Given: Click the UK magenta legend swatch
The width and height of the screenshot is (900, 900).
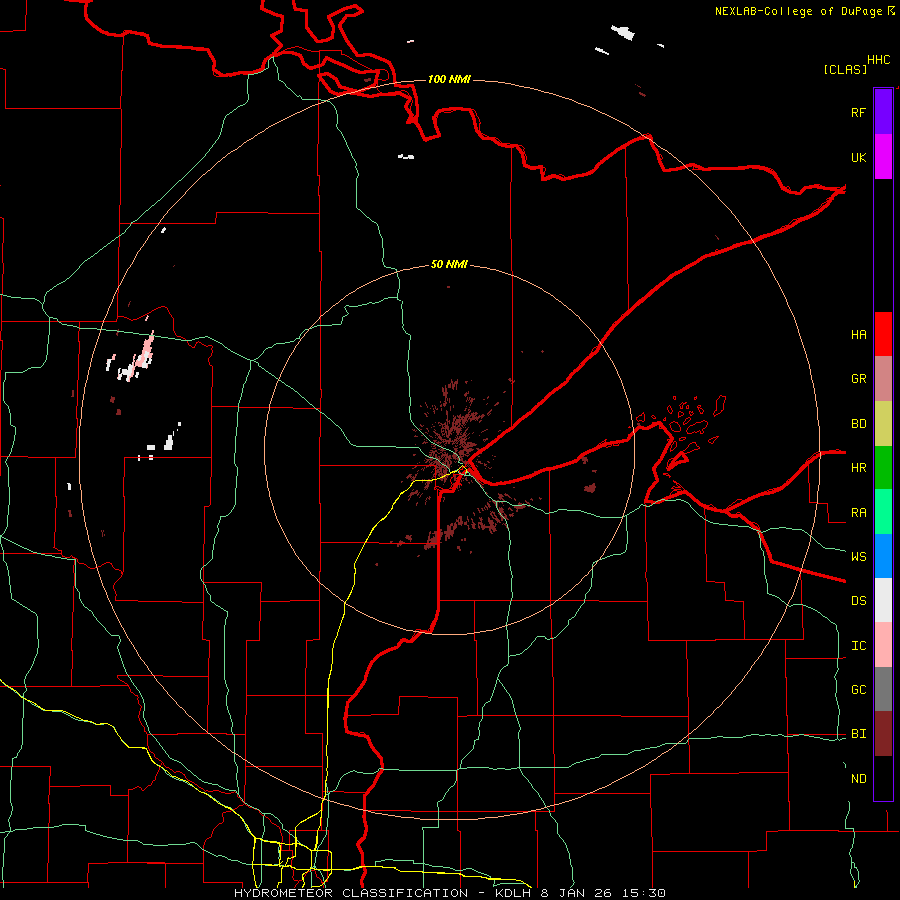Looking at the screenshot, I should [x=883, y=157].
